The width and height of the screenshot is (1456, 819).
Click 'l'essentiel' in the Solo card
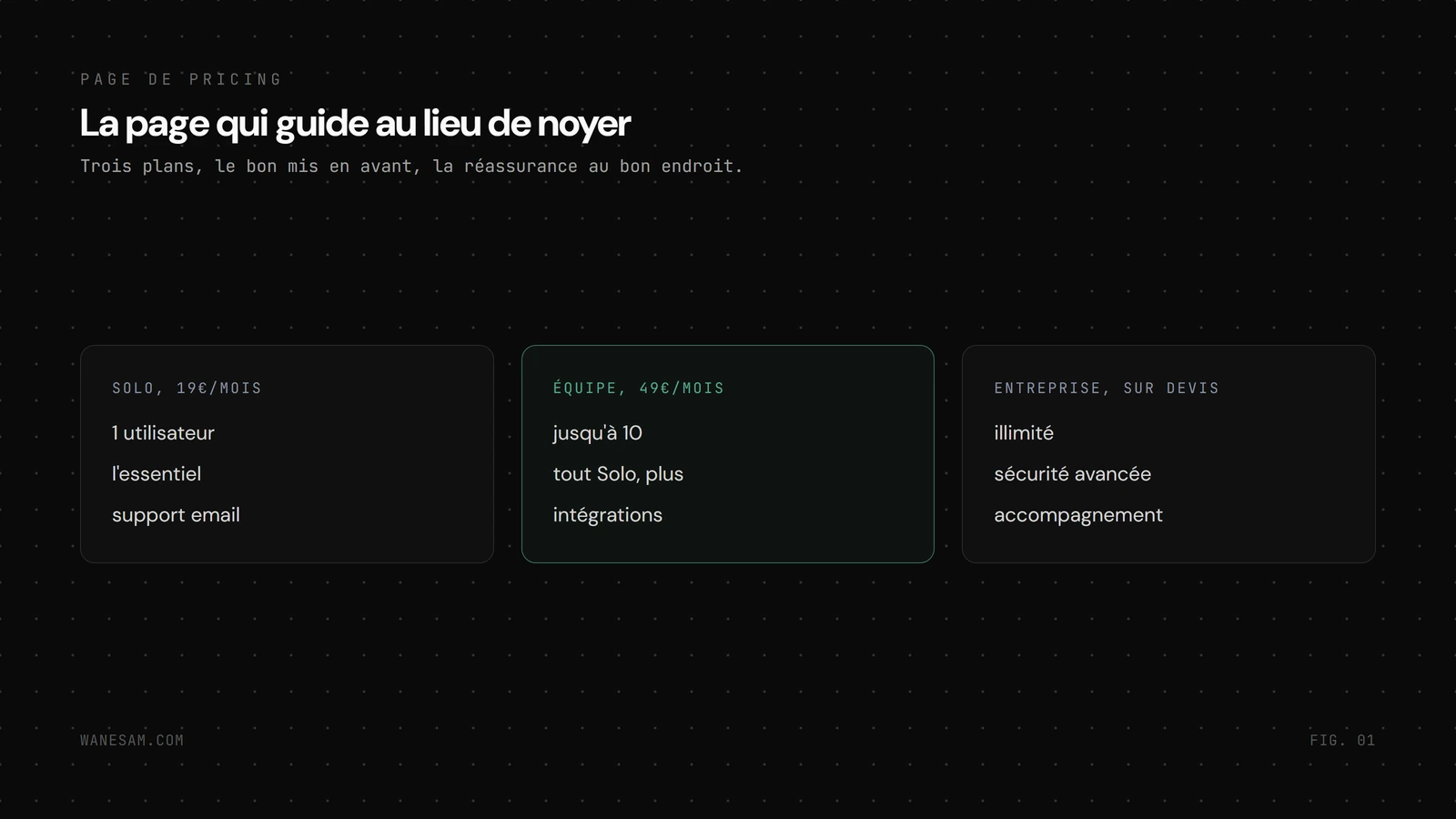click(157, 474)
